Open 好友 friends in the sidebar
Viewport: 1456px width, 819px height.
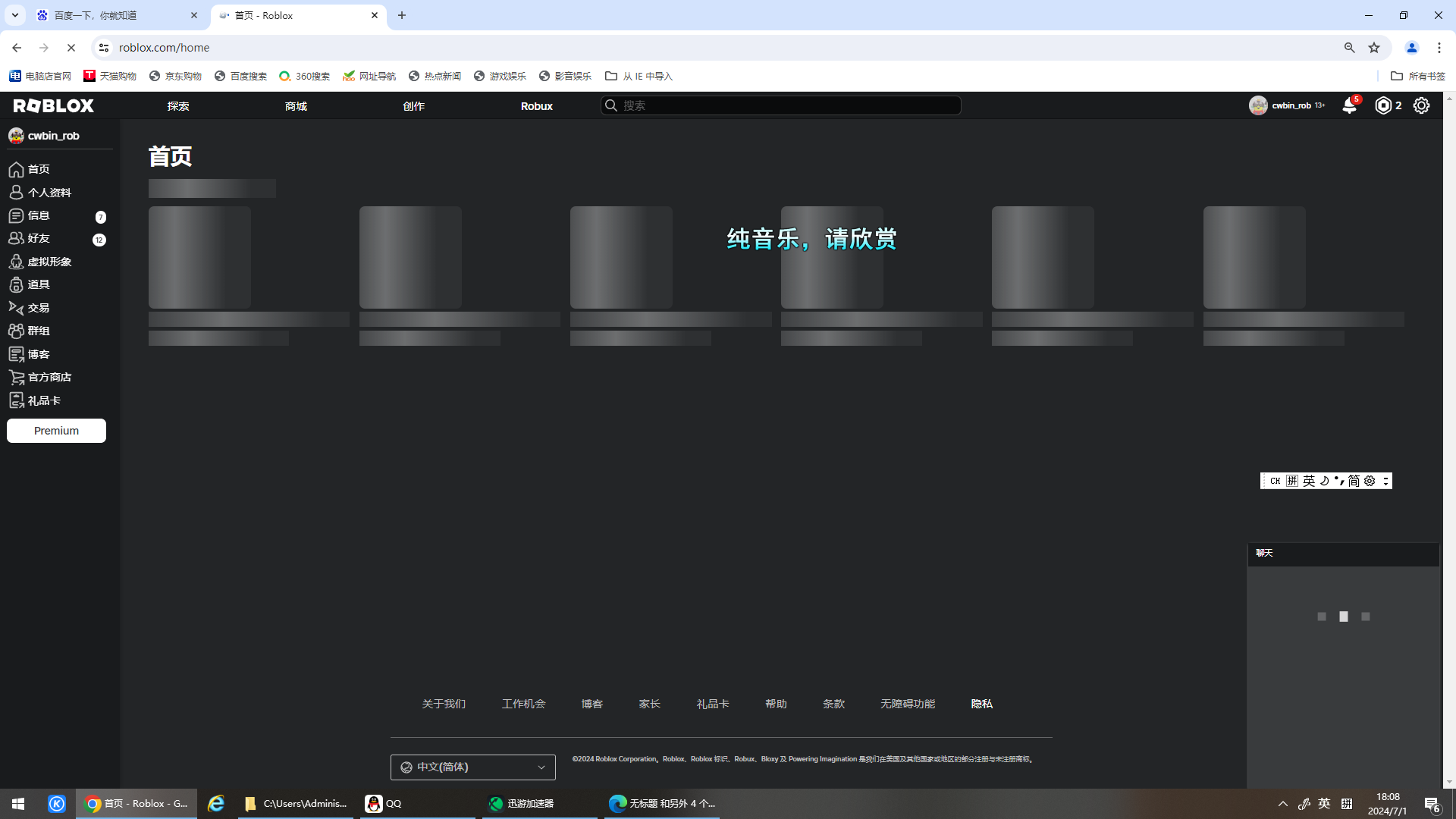pos(29,238)
